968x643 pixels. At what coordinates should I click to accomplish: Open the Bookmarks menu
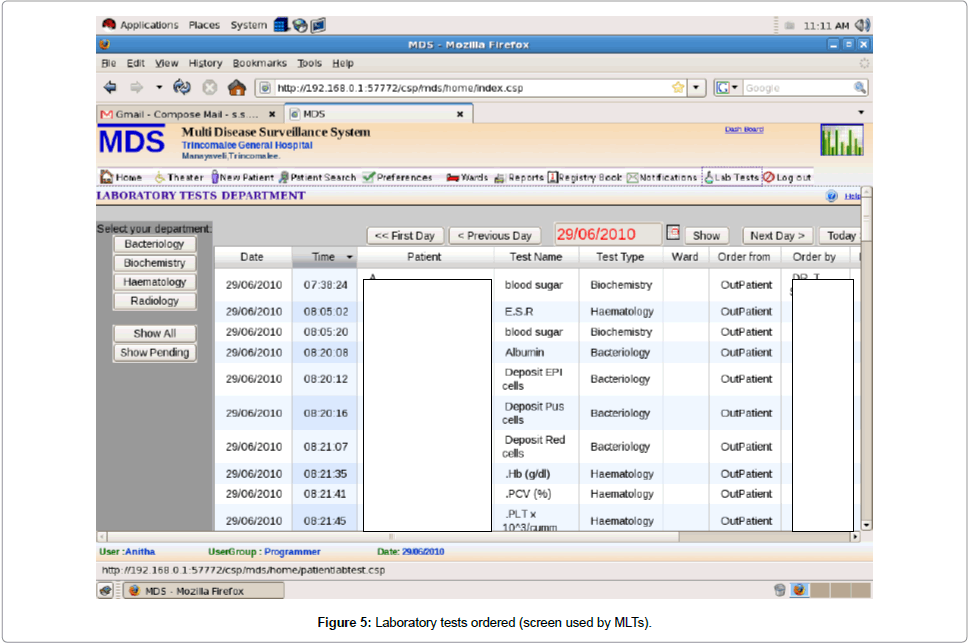click(x=259, y=63)
